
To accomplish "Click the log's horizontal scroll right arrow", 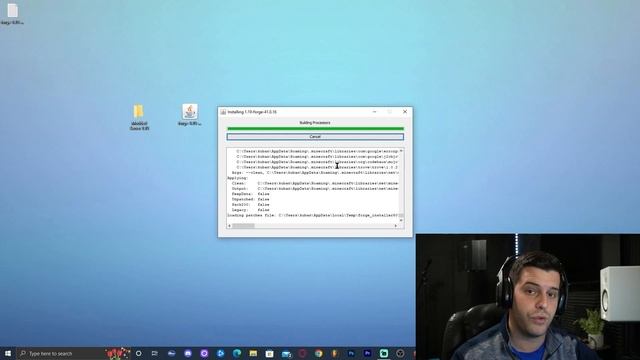I will tap(396, 226).
